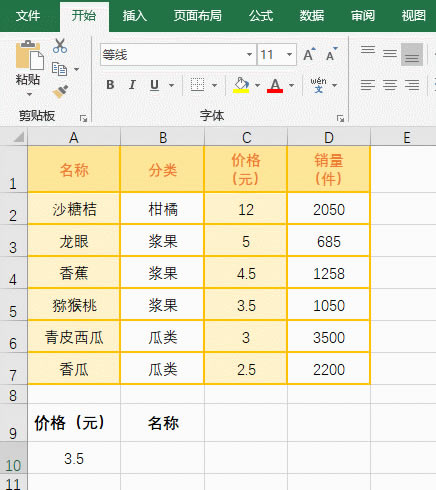Switch to the 审阅 tab
The image size is (436, 490).
tap(363, 16)
